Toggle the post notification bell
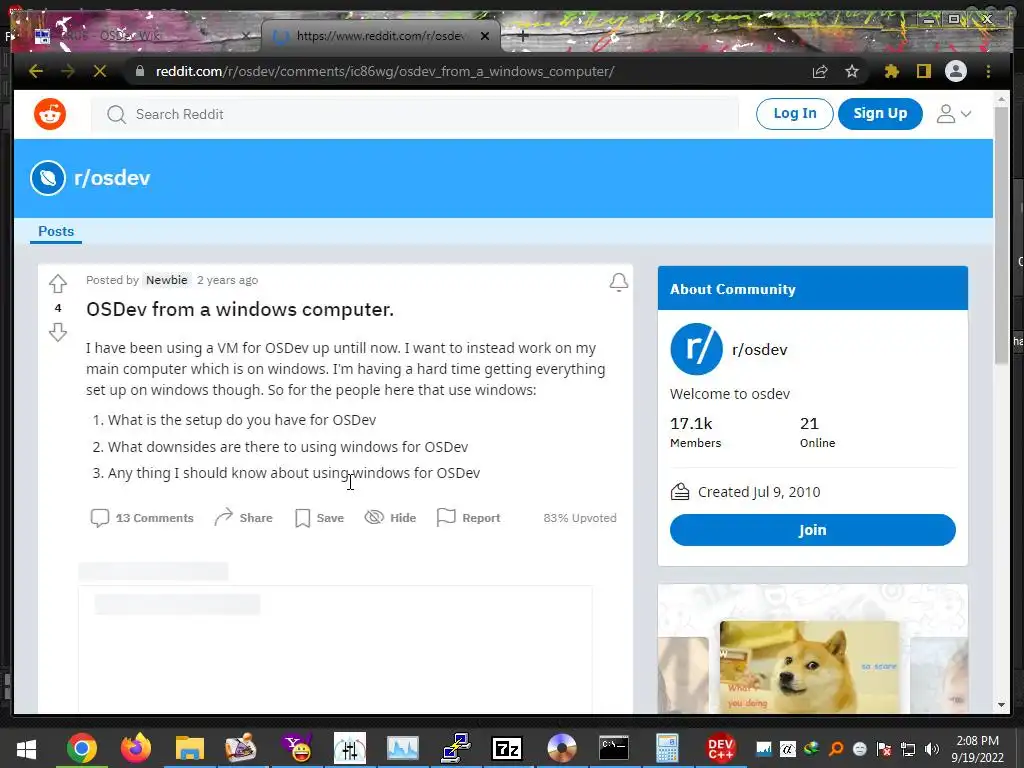The height and width of the screenshot is (768, 1024). point(619,281)
